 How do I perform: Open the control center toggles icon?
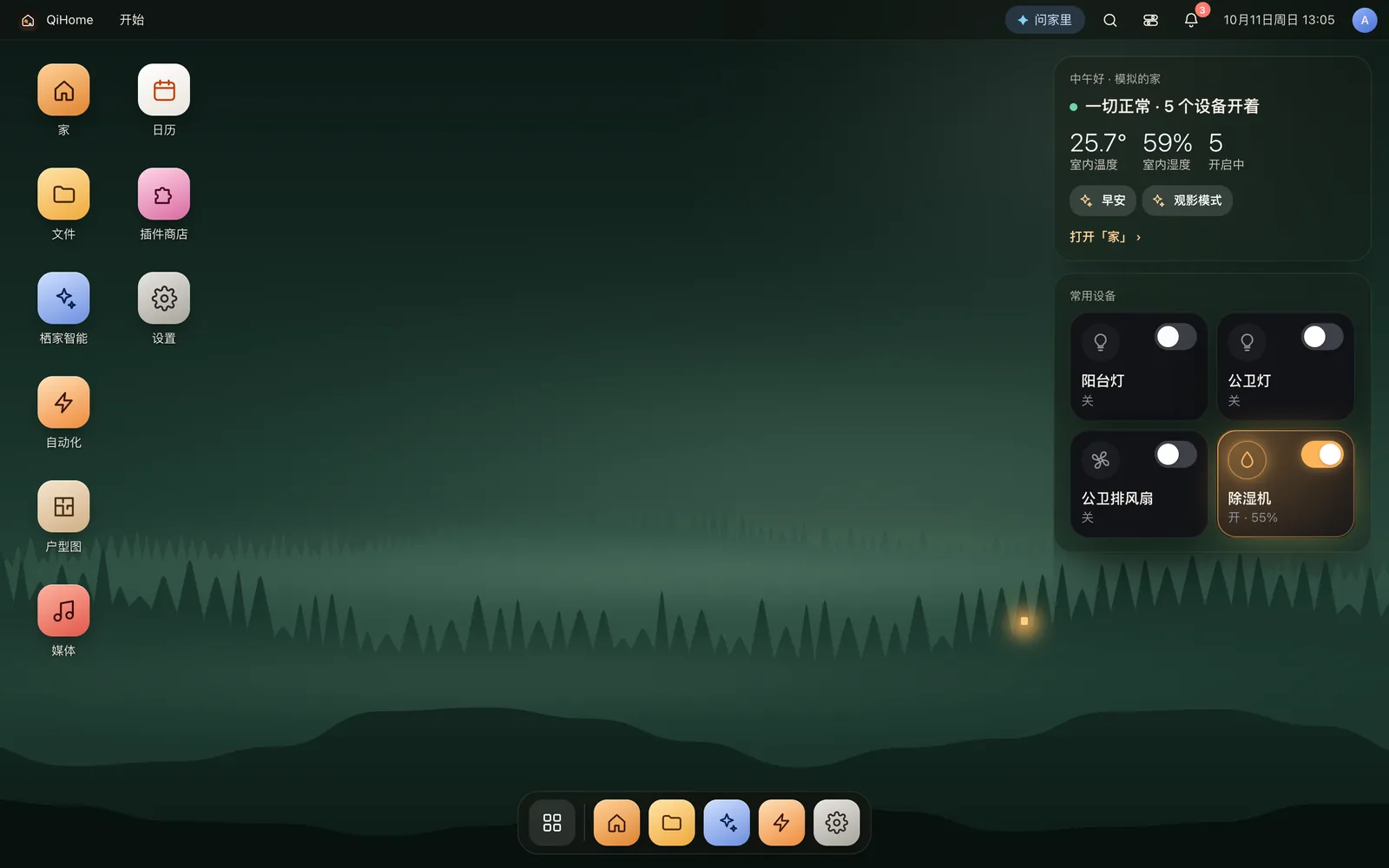coord(1150,20)
